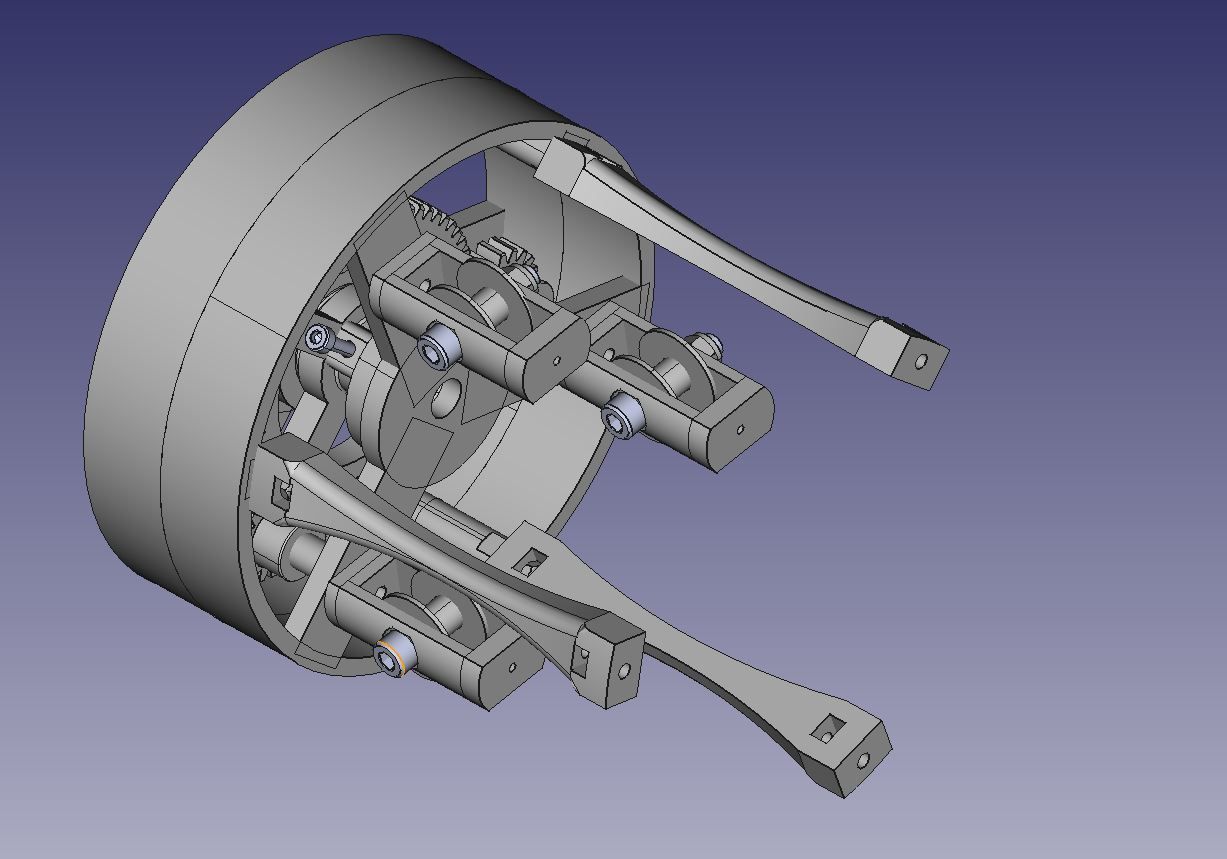
Task: Select upper curved arm's tip block with hole
Action: coord(902,353)
